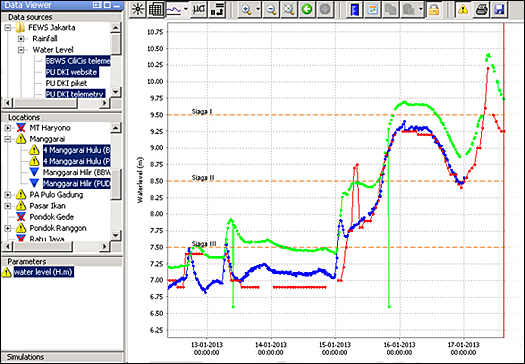Expand the PA Pulo Gadung location
Screen dimensions: 525x364
tap(7, 195)
